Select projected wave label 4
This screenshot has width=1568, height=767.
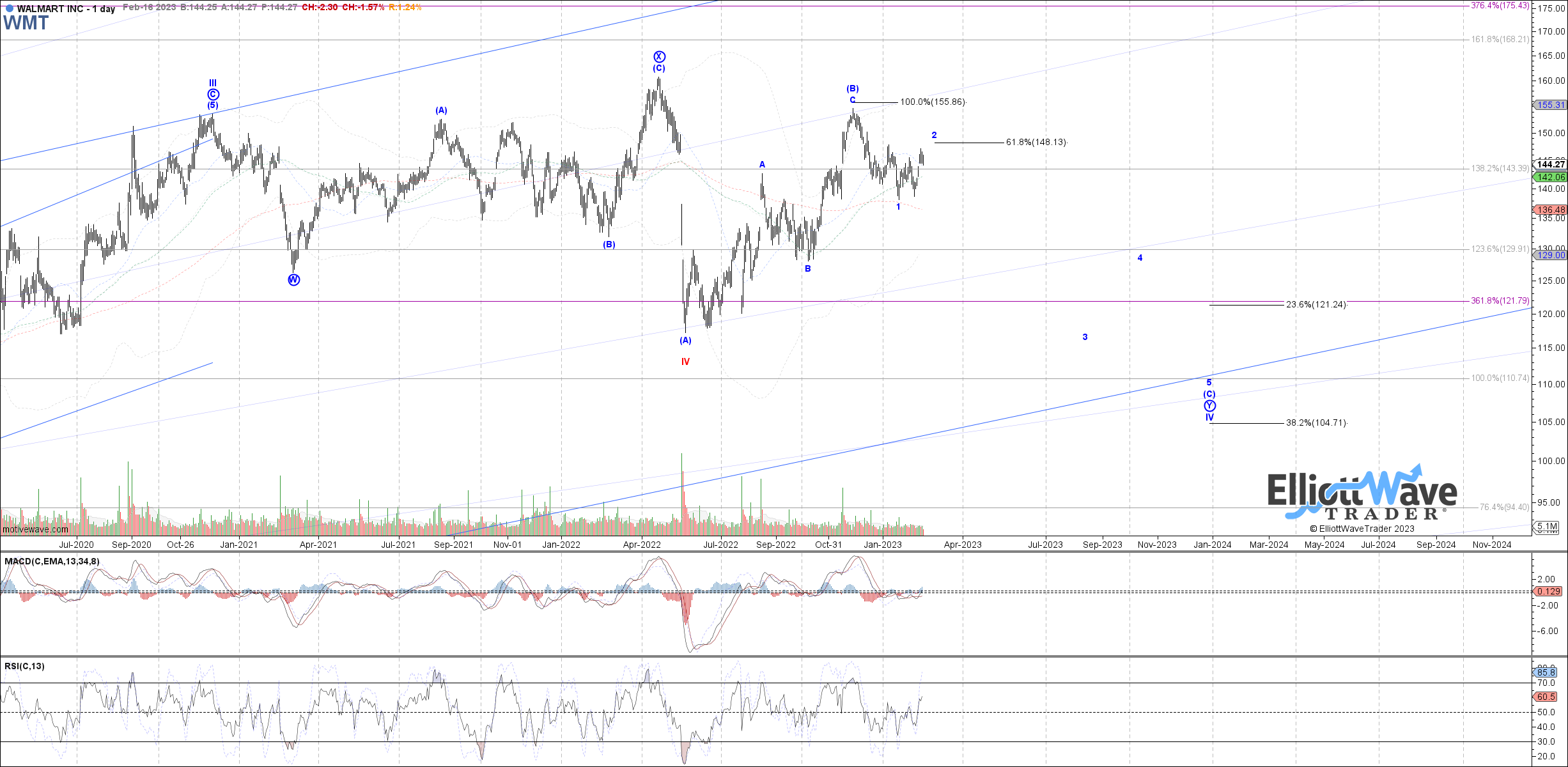[1140, 258]
